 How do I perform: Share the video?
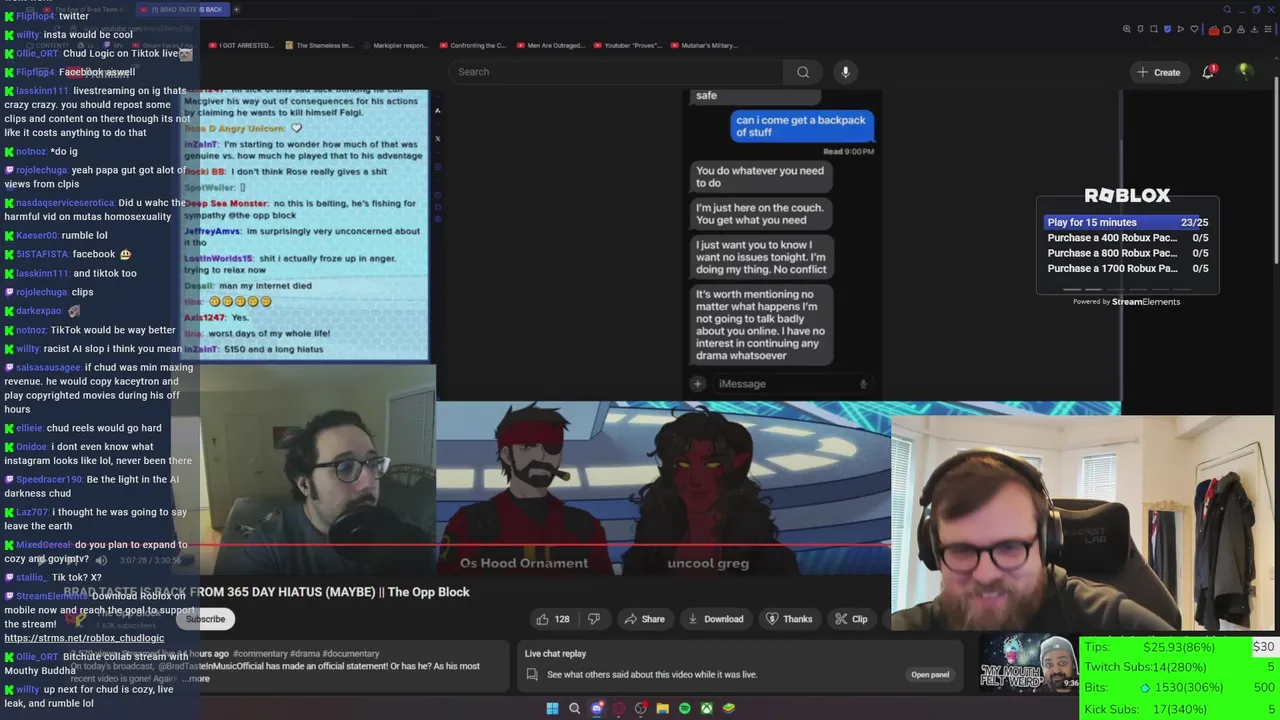pos(644,619)
